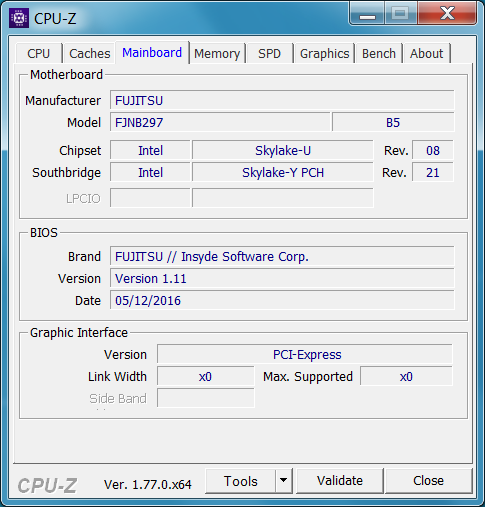The height and width of the screenshot is (507, 485).
Task: Select the Memory tab
Action: click(217, 53)
